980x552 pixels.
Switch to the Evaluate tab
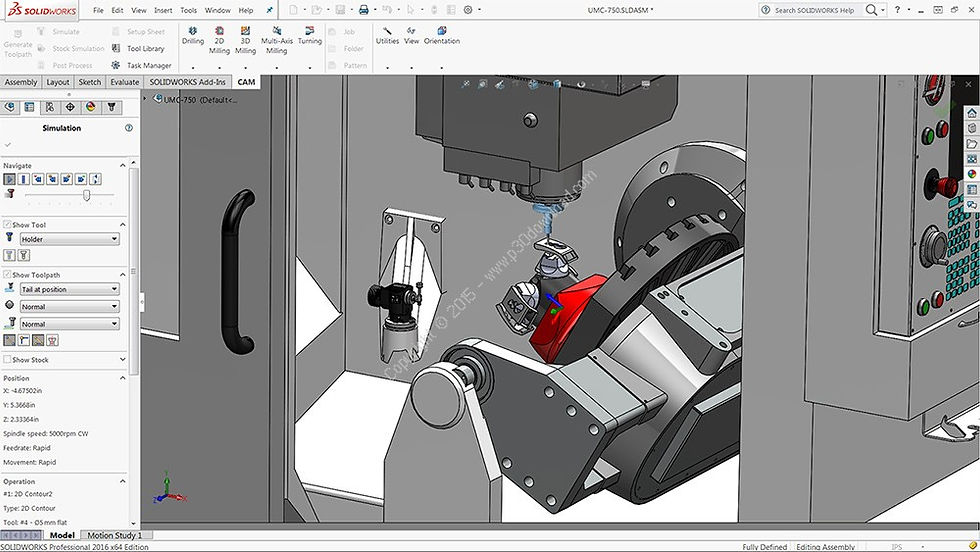pyautogui.click(x=124, y=82)
